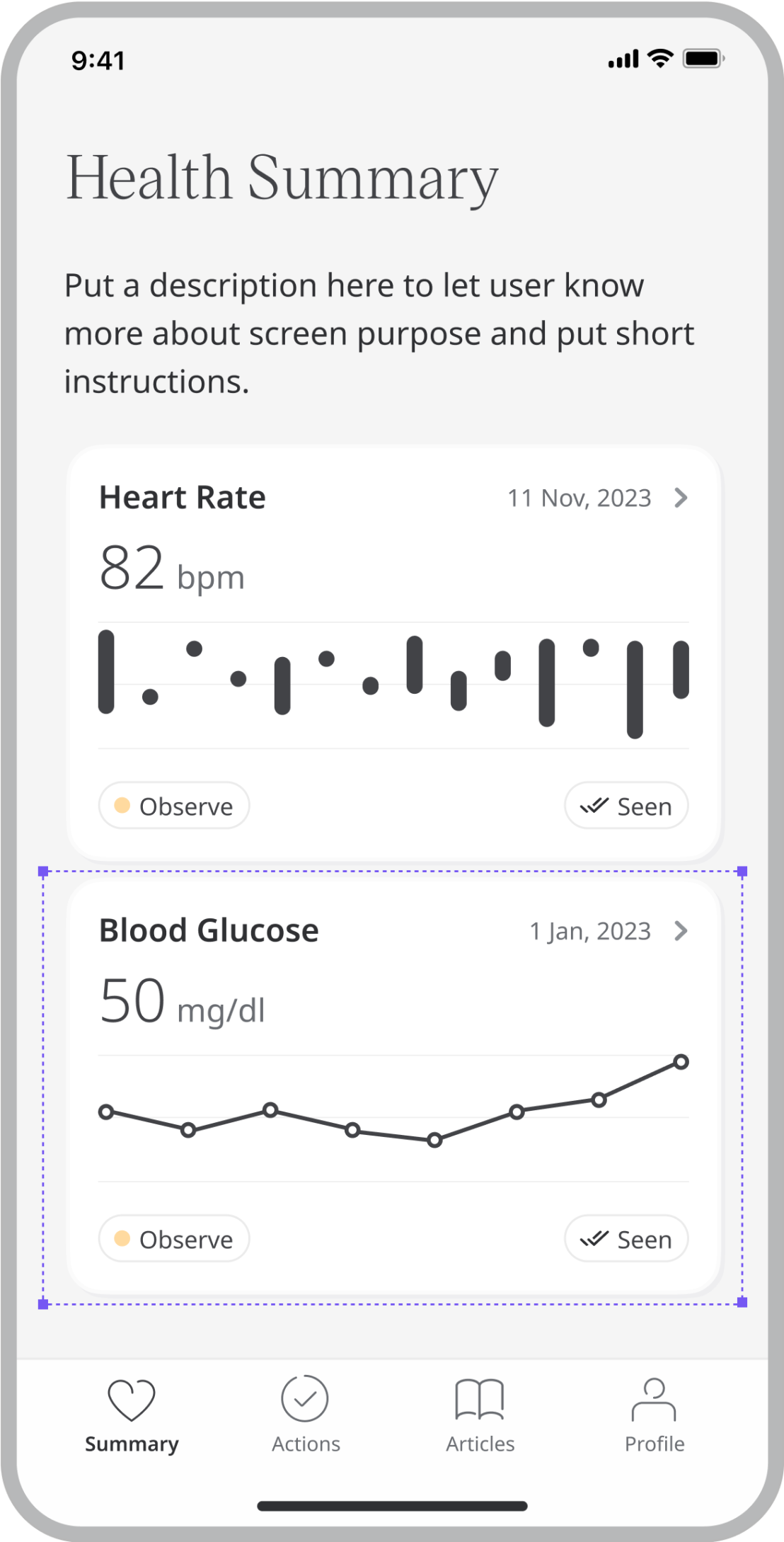784x1542 pixels.
Task: Open the Blood Glucose card title
Action: (x=209, y=931)
